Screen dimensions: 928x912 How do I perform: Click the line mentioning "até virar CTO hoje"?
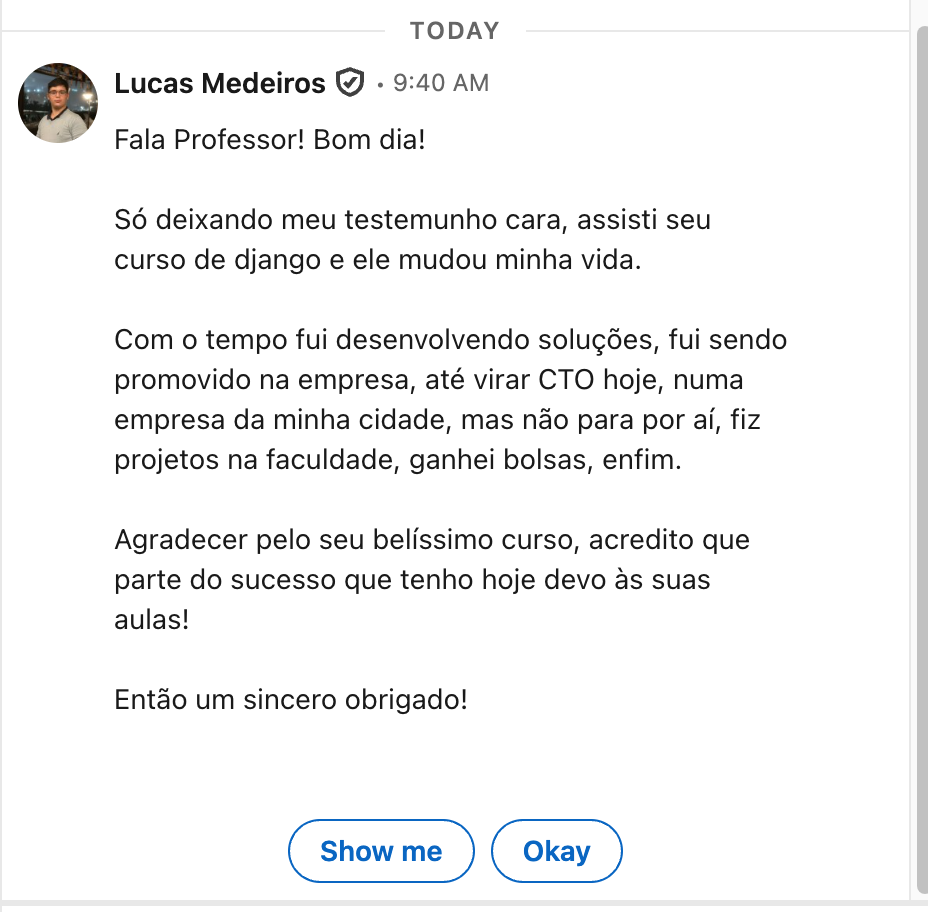point(429,380)
